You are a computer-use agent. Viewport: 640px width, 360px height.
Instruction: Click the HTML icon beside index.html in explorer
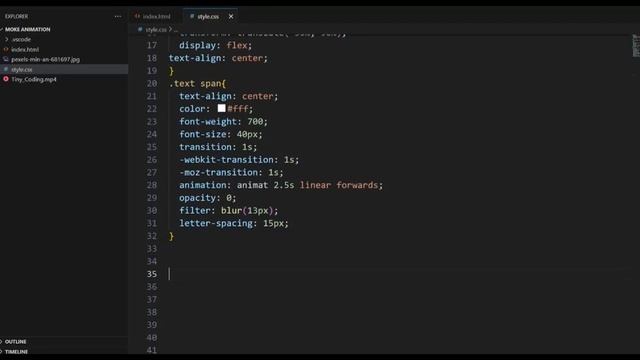[6, 49]
